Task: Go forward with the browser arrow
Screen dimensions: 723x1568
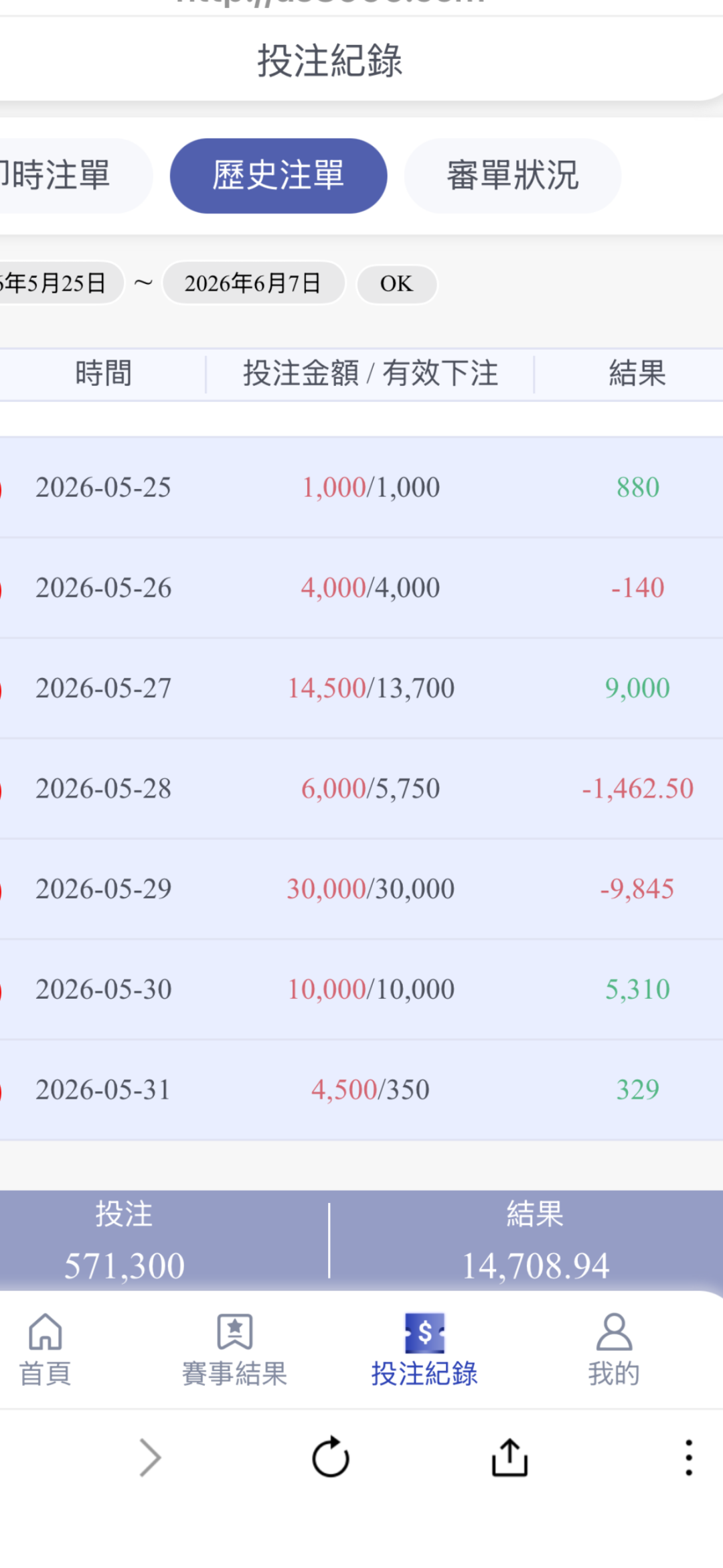Action: click(151, 1457)
